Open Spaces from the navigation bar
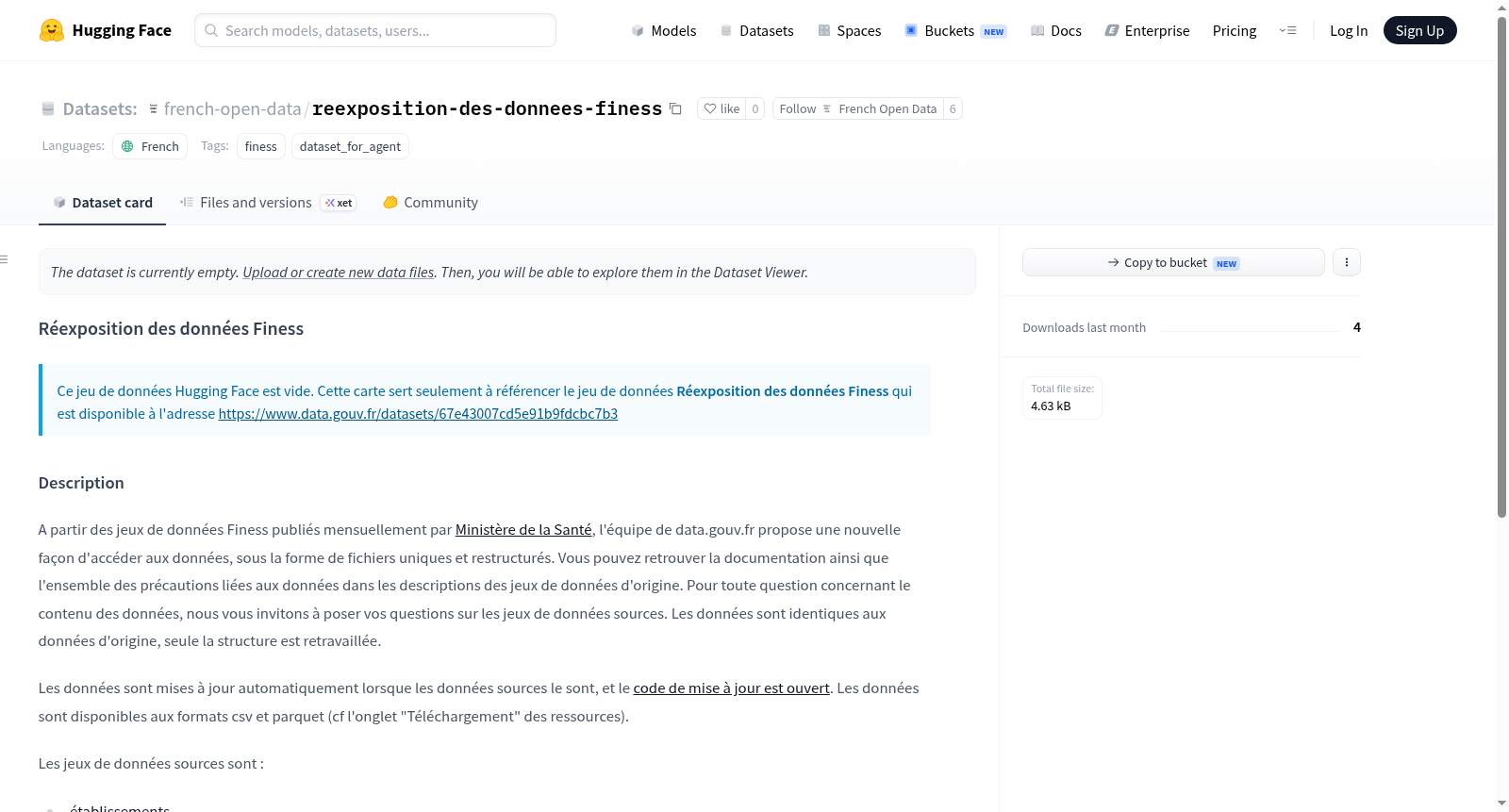 click(849, 30)
